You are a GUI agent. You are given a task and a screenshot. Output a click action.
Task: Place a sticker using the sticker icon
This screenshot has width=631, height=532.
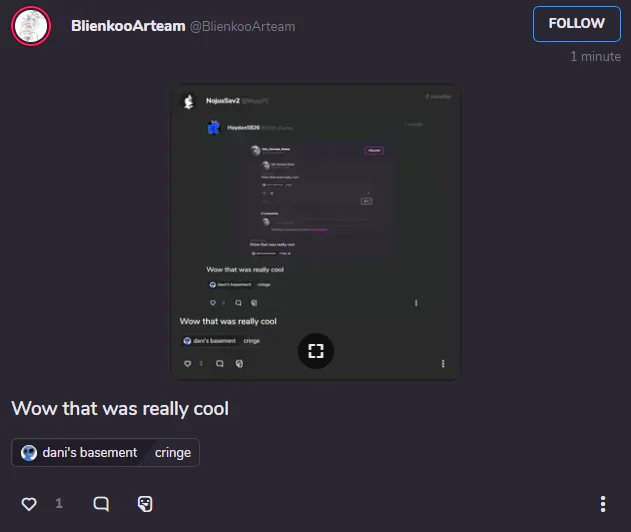point(145,504)
